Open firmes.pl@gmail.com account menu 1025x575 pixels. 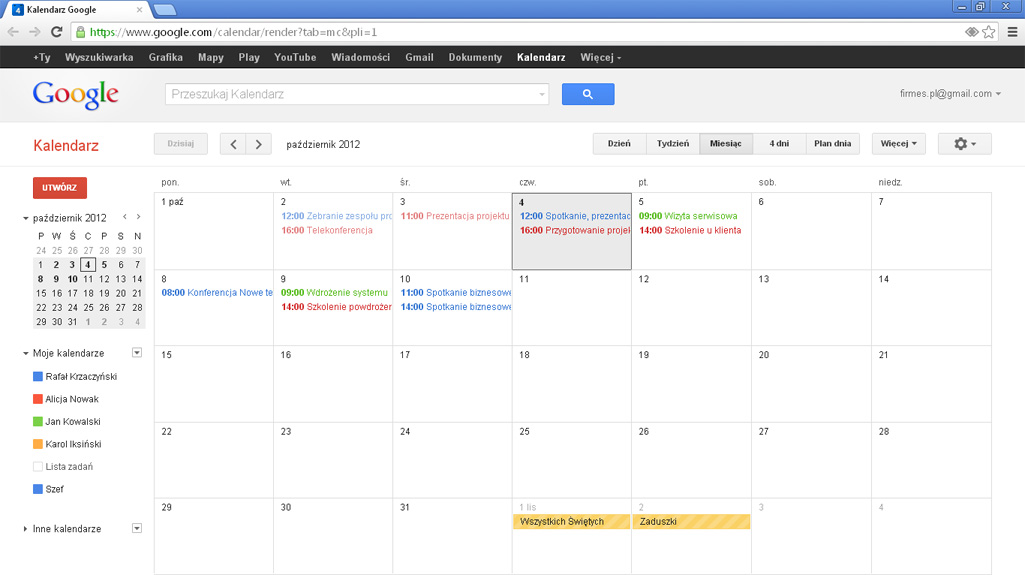(950, 93)
